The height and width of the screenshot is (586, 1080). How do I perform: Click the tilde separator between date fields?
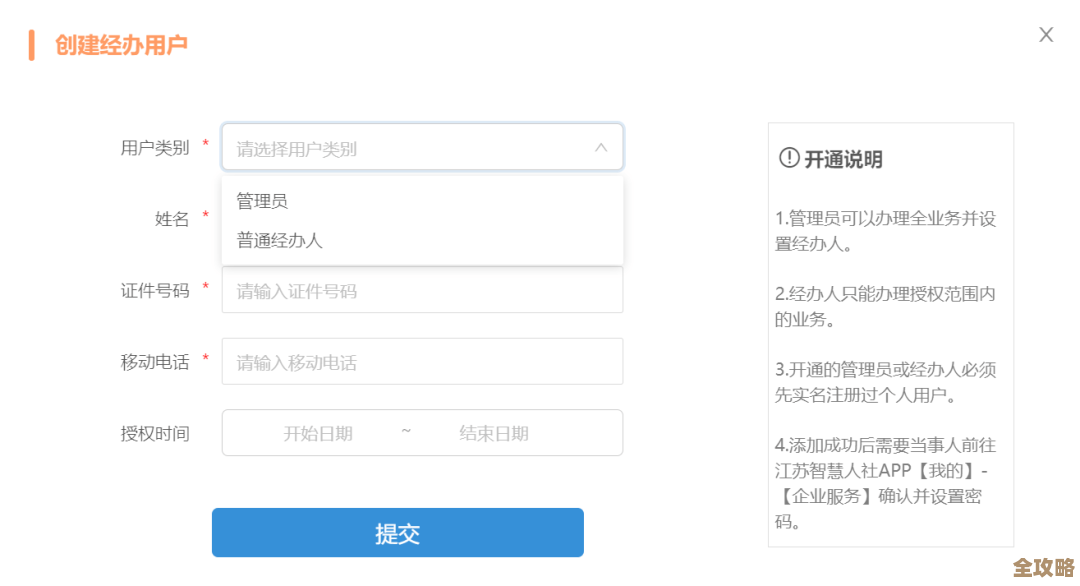pos(404,432)
